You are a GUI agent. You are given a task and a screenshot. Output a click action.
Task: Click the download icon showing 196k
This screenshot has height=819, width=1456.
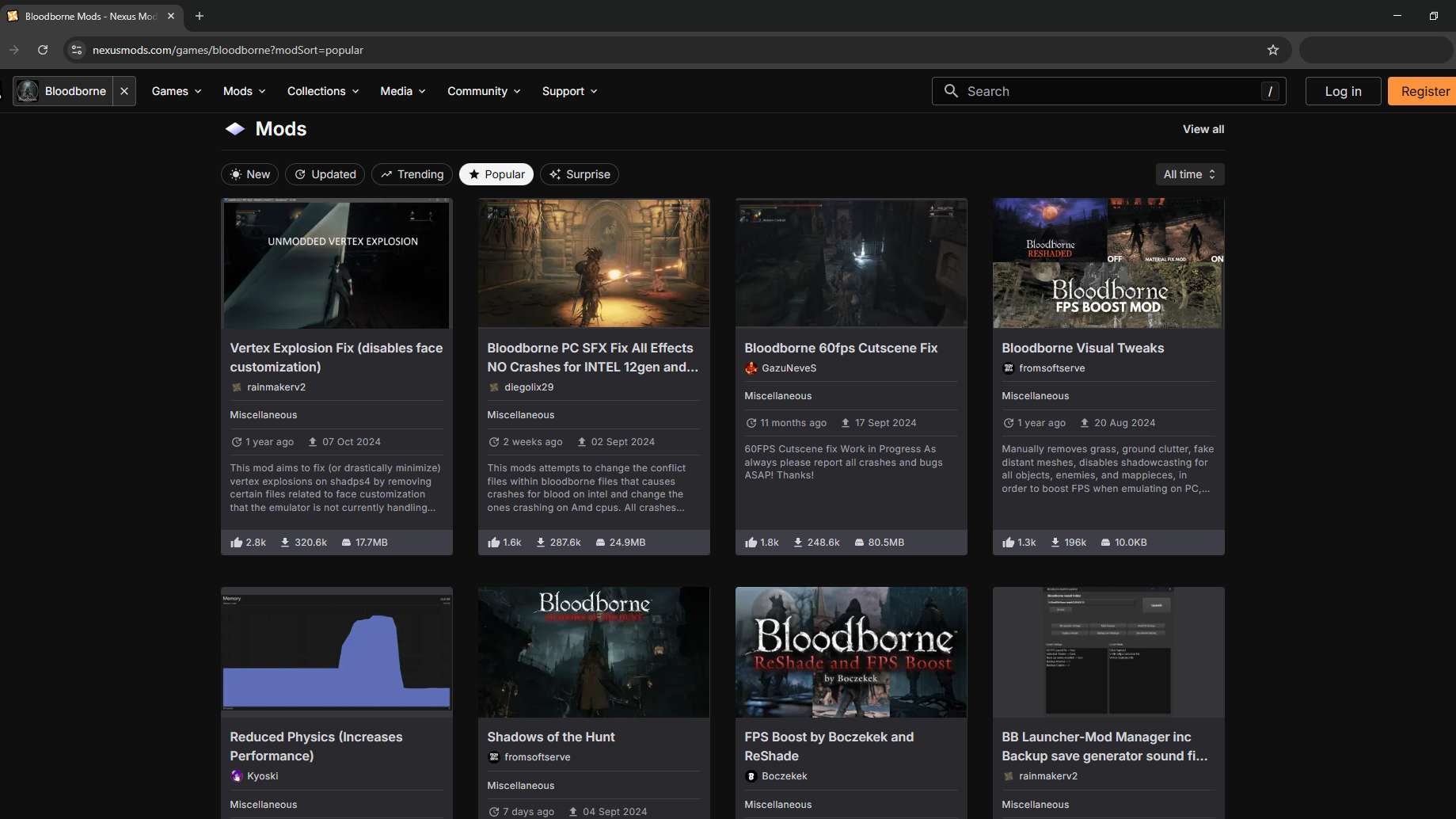pos(1055,543)
